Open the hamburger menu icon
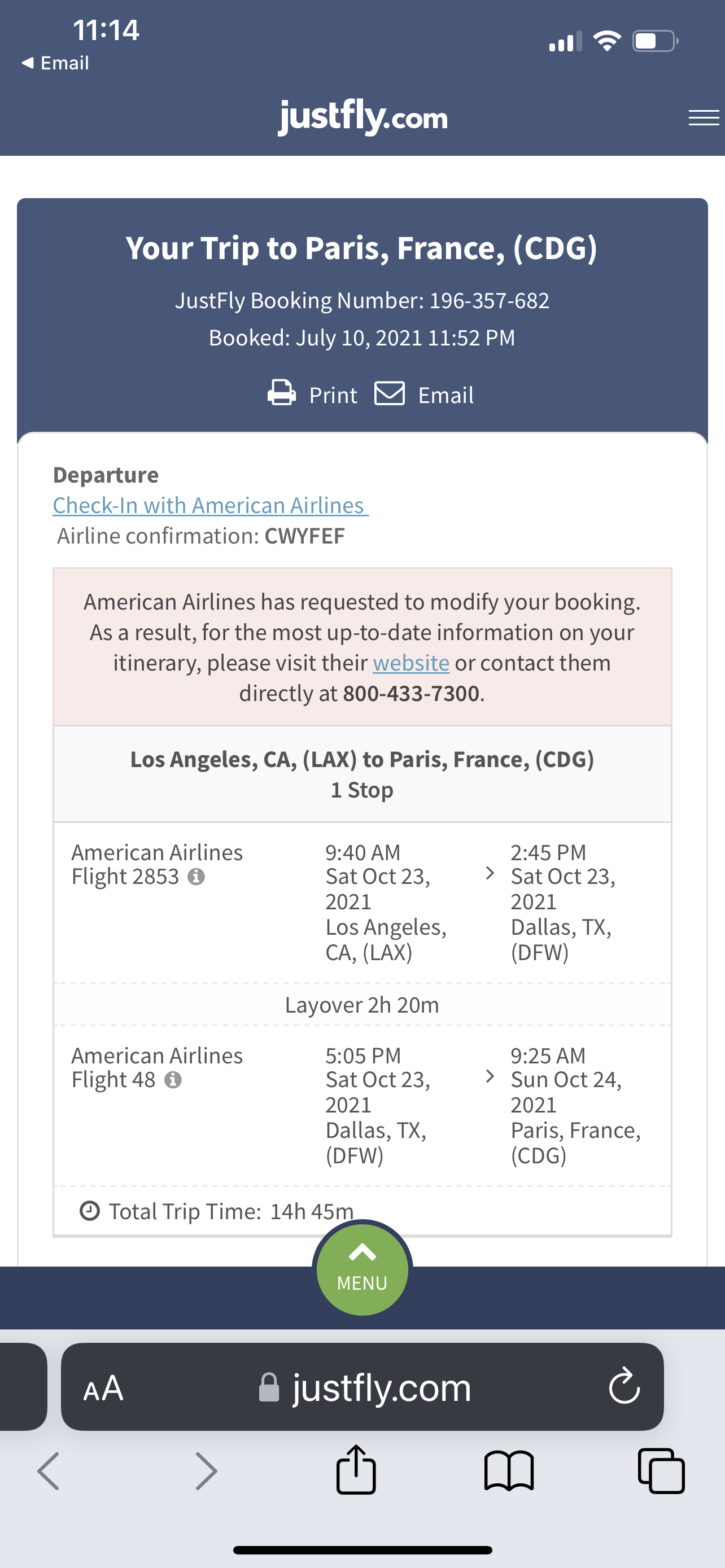Viewport: 725px width, 1568px height. click(x=703, y=117)
